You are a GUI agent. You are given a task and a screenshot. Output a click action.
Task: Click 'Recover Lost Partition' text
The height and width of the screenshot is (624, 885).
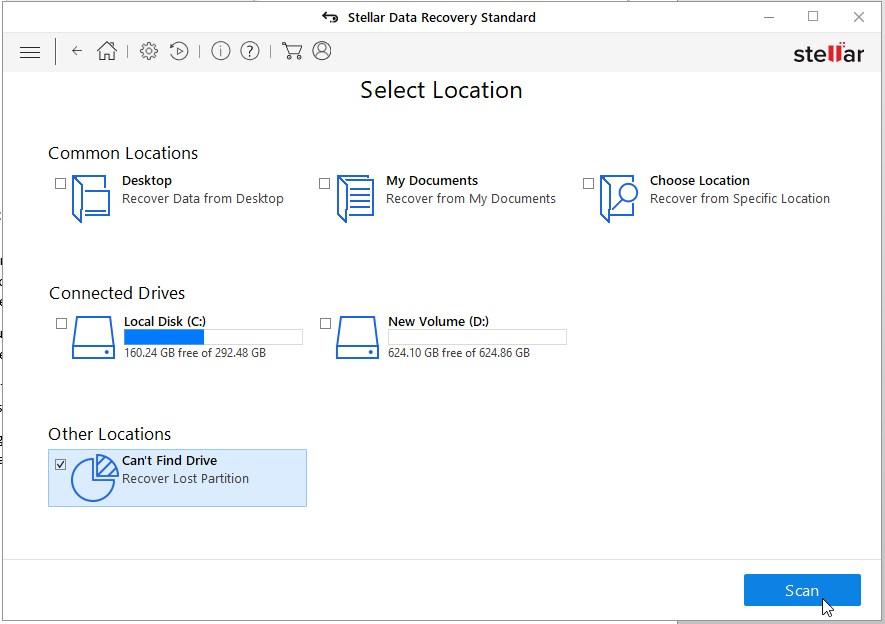pos(185,478)
